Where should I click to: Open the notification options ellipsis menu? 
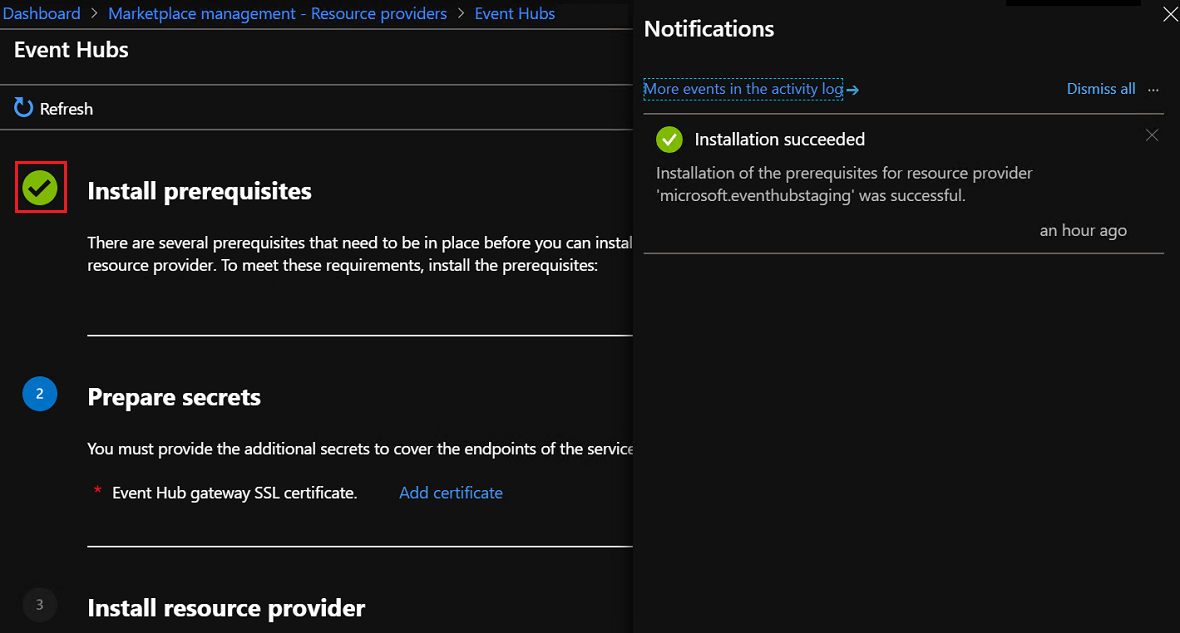click(x=1152, y=89)
